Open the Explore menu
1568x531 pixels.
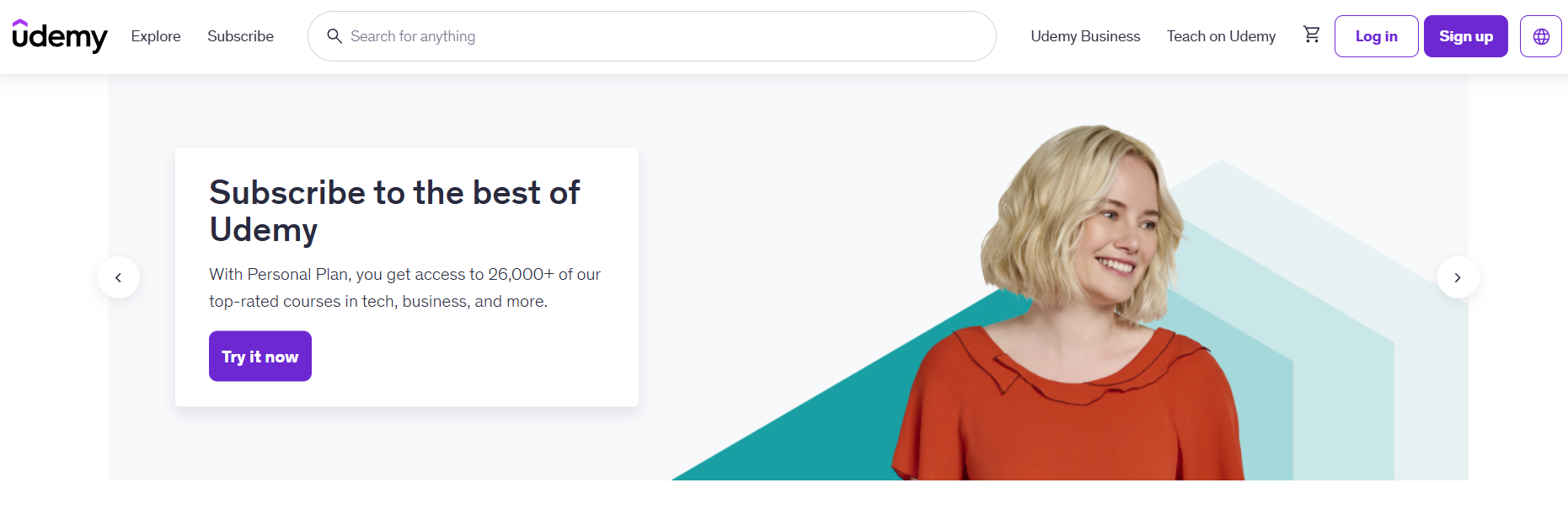[x=156, y=36]
